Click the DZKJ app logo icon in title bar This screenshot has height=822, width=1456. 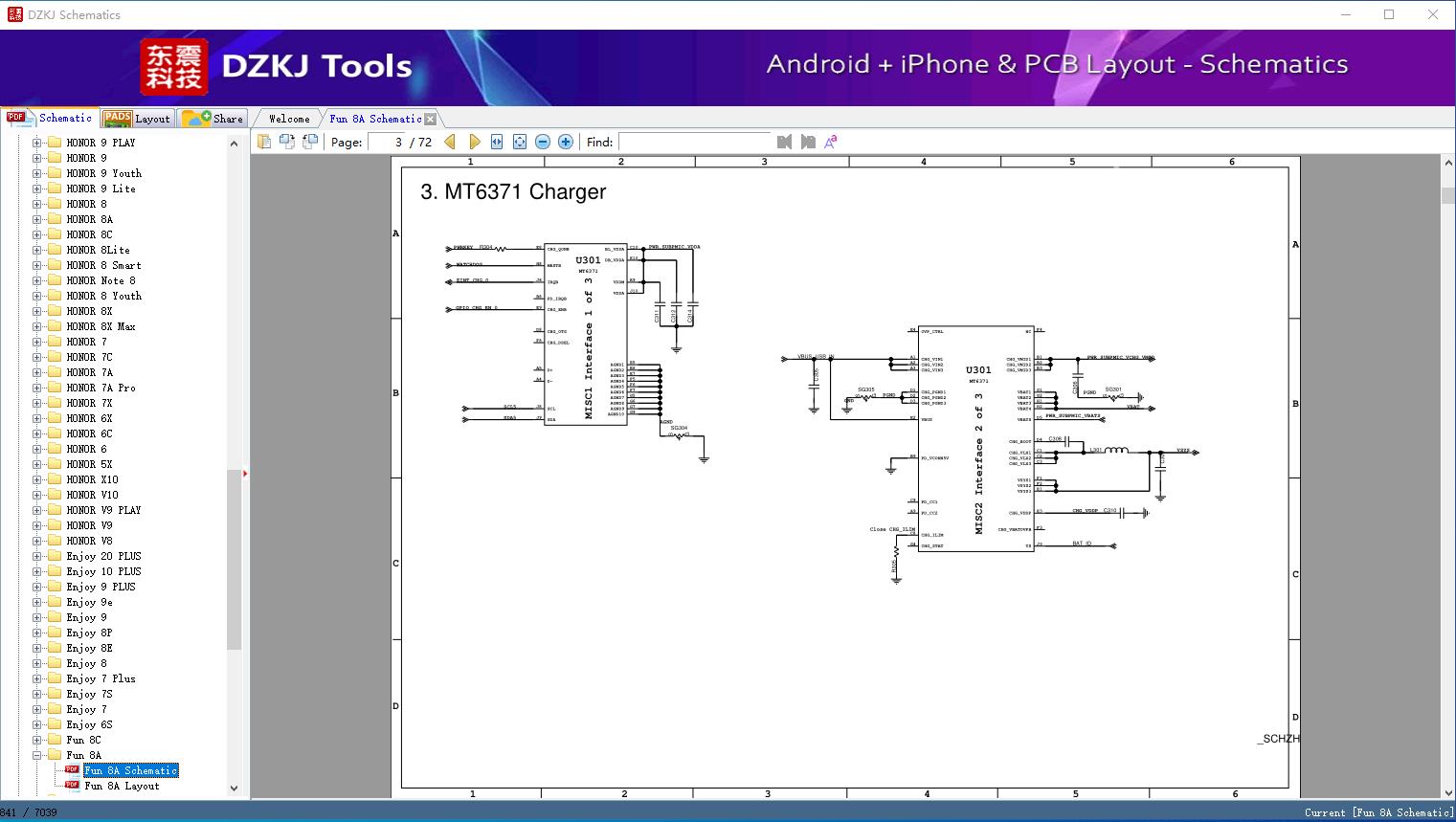point(14,14)
